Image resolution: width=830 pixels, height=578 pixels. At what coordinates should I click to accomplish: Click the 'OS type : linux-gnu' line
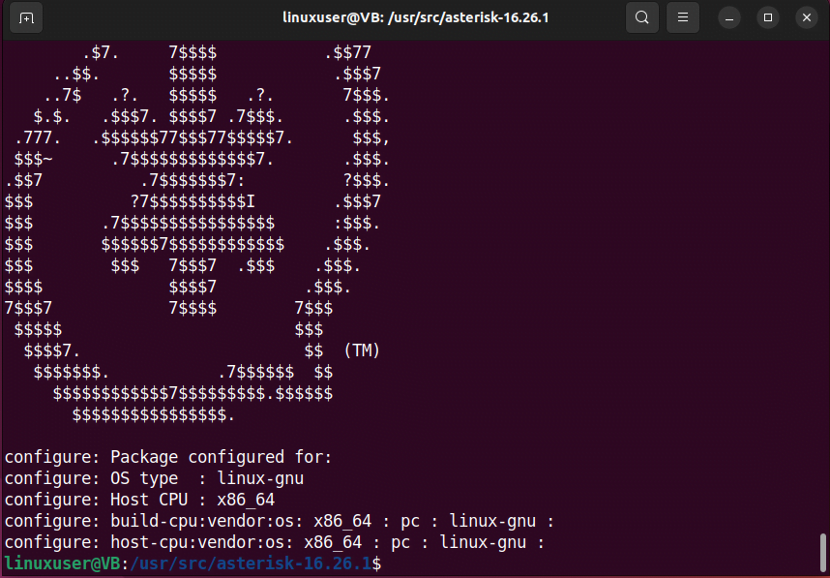point(154,479)
